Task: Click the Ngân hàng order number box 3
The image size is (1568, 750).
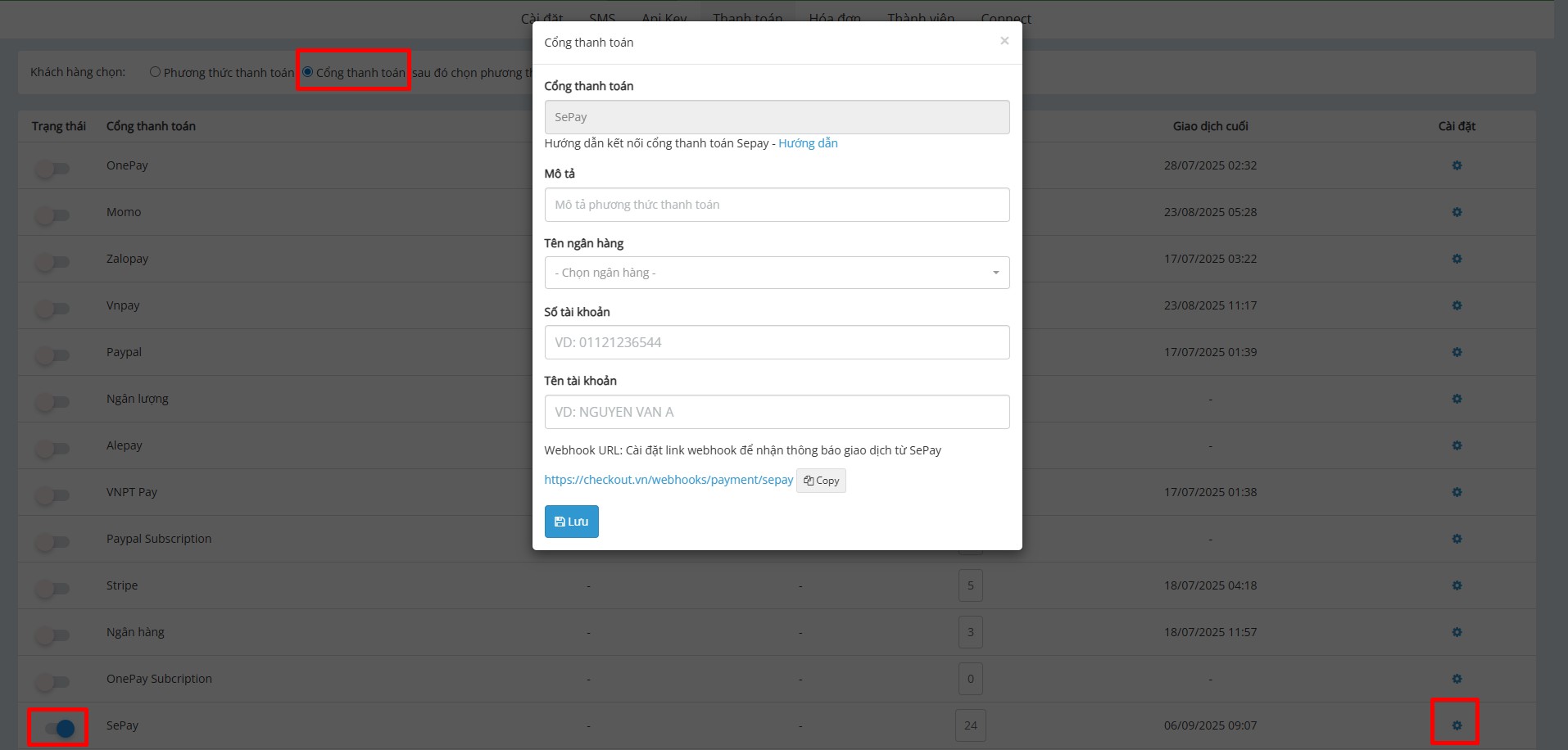Action: pos(971,632)
